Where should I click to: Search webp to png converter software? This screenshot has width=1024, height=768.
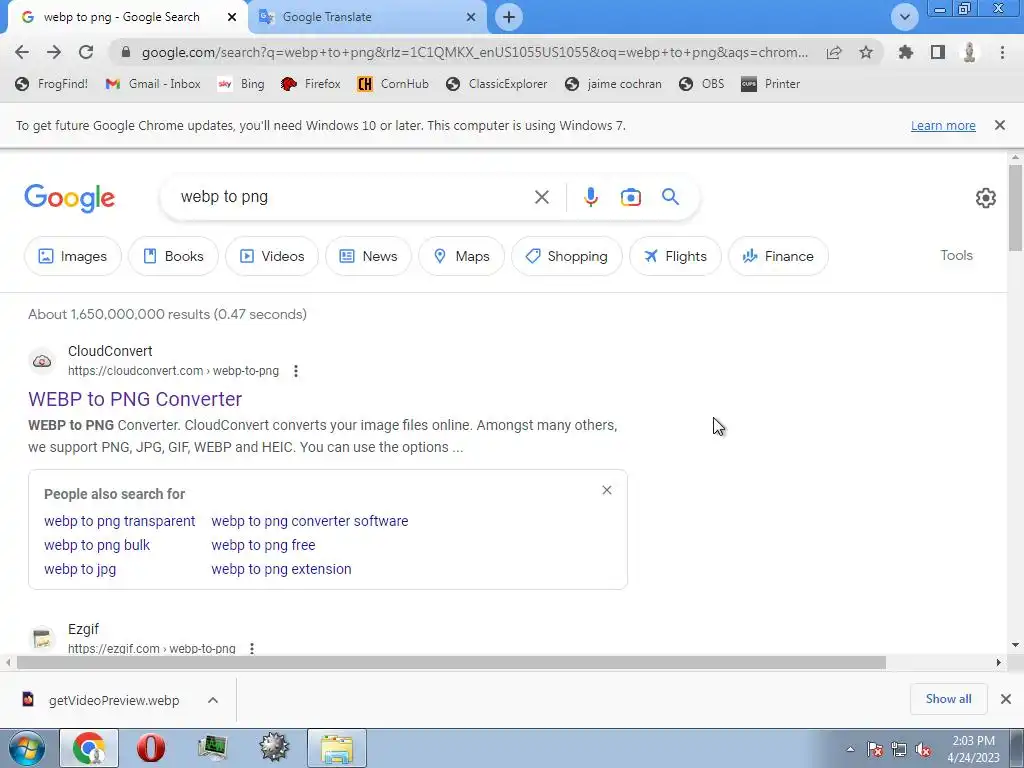pos(310,521)
